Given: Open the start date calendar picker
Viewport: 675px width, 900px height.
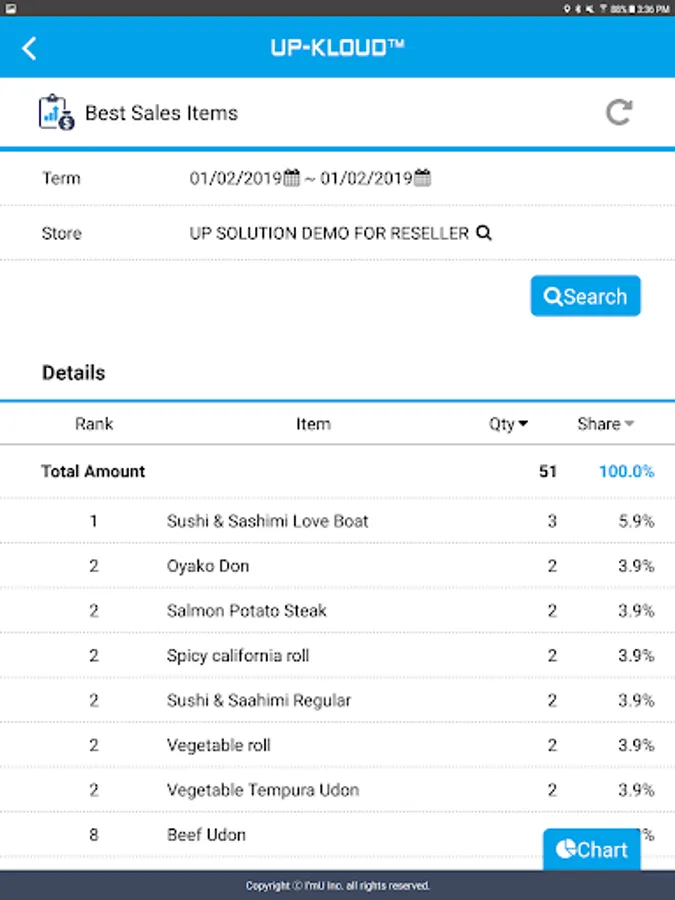Looking at the screenshot, I should click(x=292, y=179).
